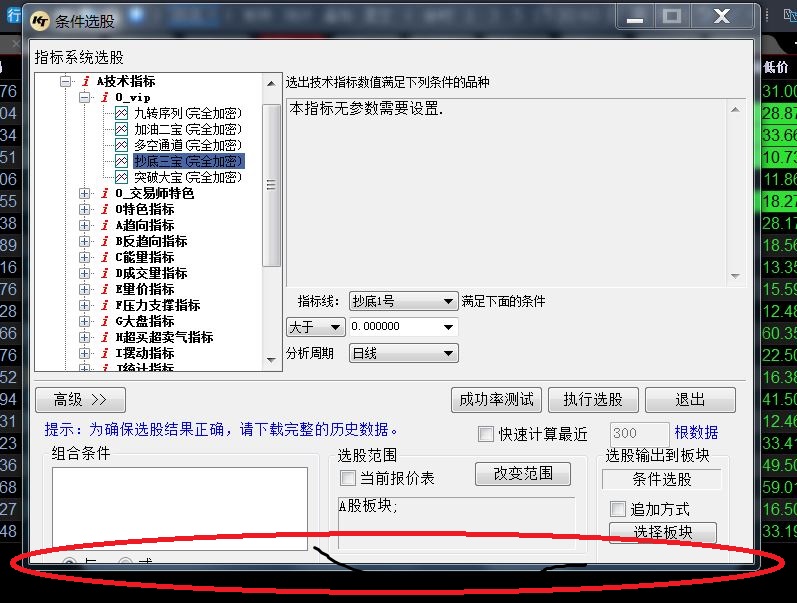Click the red icon beside C能量指标
Screen dimensions: 797x603
pyautogui.click(x=104, y=257)
